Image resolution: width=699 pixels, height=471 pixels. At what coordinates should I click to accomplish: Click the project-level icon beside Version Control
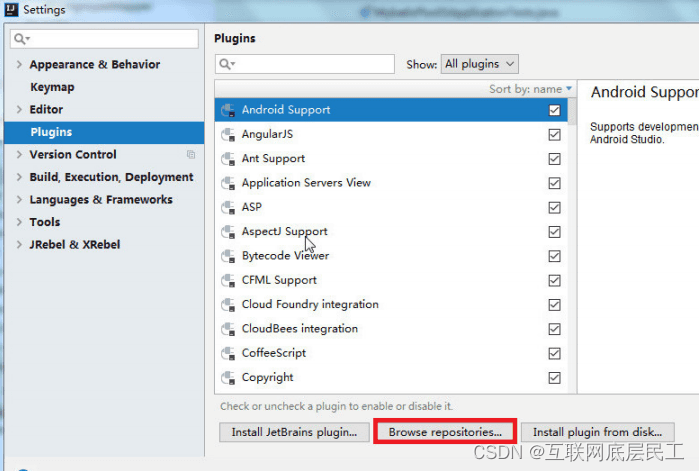point(191,155)
